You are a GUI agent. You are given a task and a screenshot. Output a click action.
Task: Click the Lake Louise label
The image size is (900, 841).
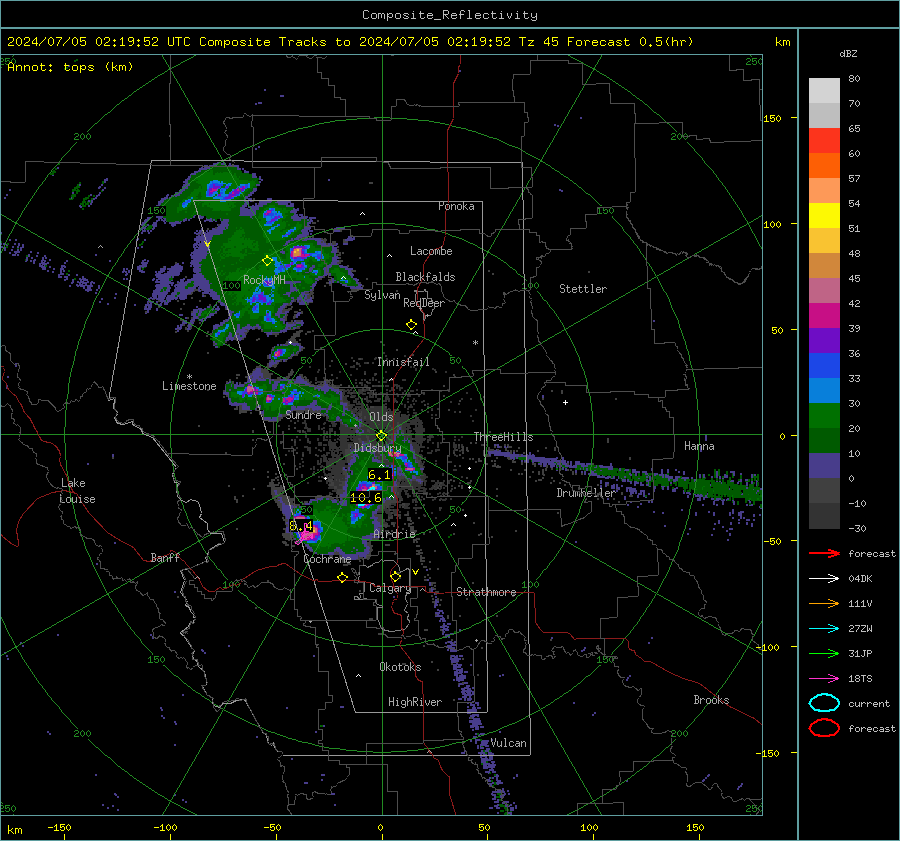pyautogui.click(x=78, y=491)
